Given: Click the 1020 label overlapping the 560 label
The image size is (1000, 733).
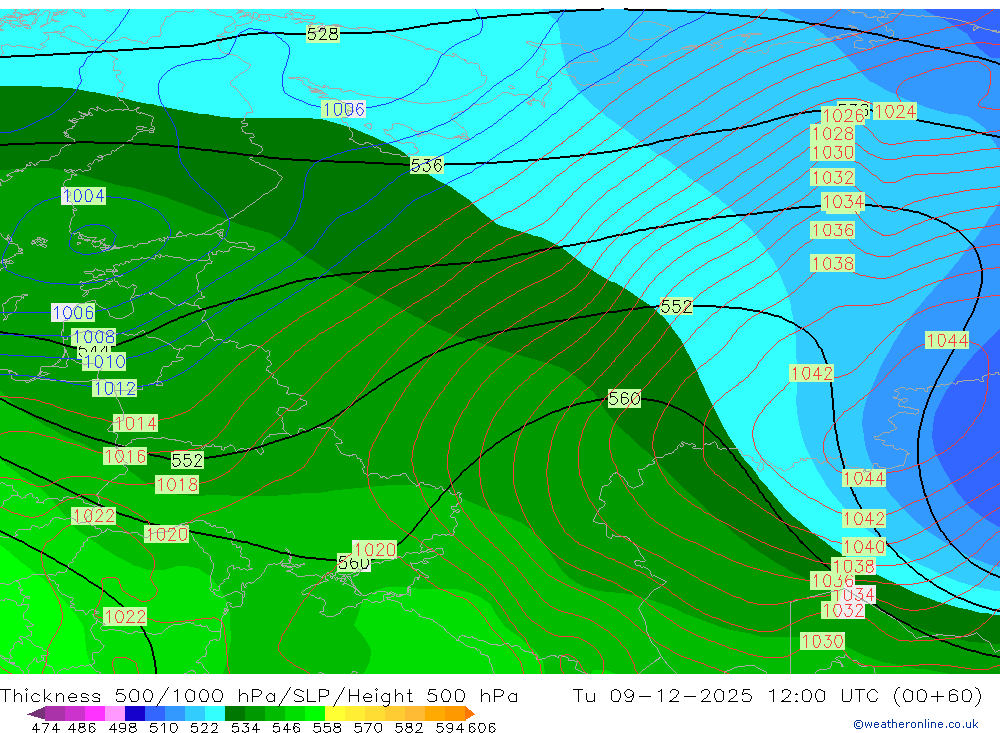Looking at the screenshot, I should pos(374,549).
